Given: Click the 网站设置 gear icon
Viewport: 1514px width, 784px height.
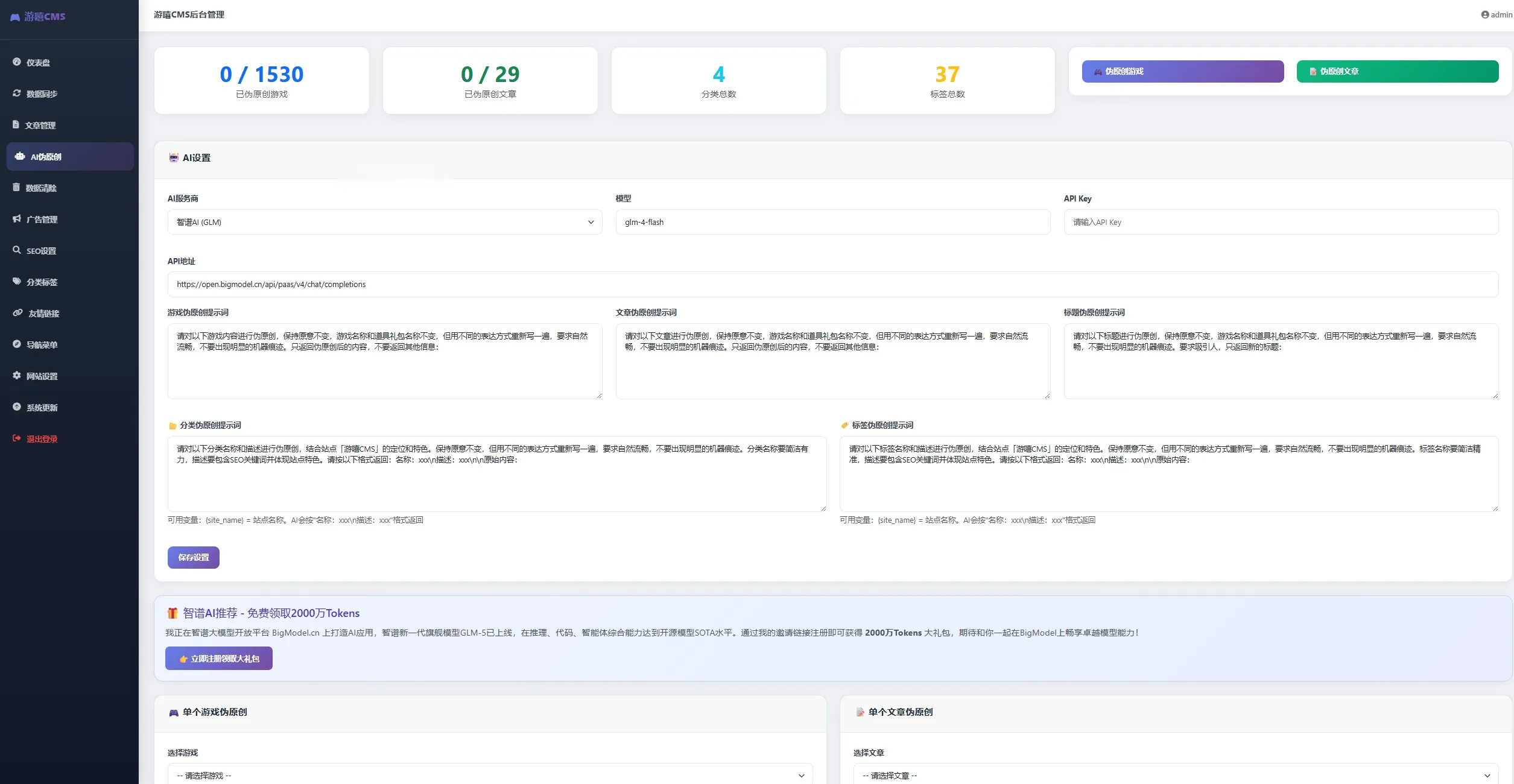Looking at the screenshot, I should (x=17, y=376).
